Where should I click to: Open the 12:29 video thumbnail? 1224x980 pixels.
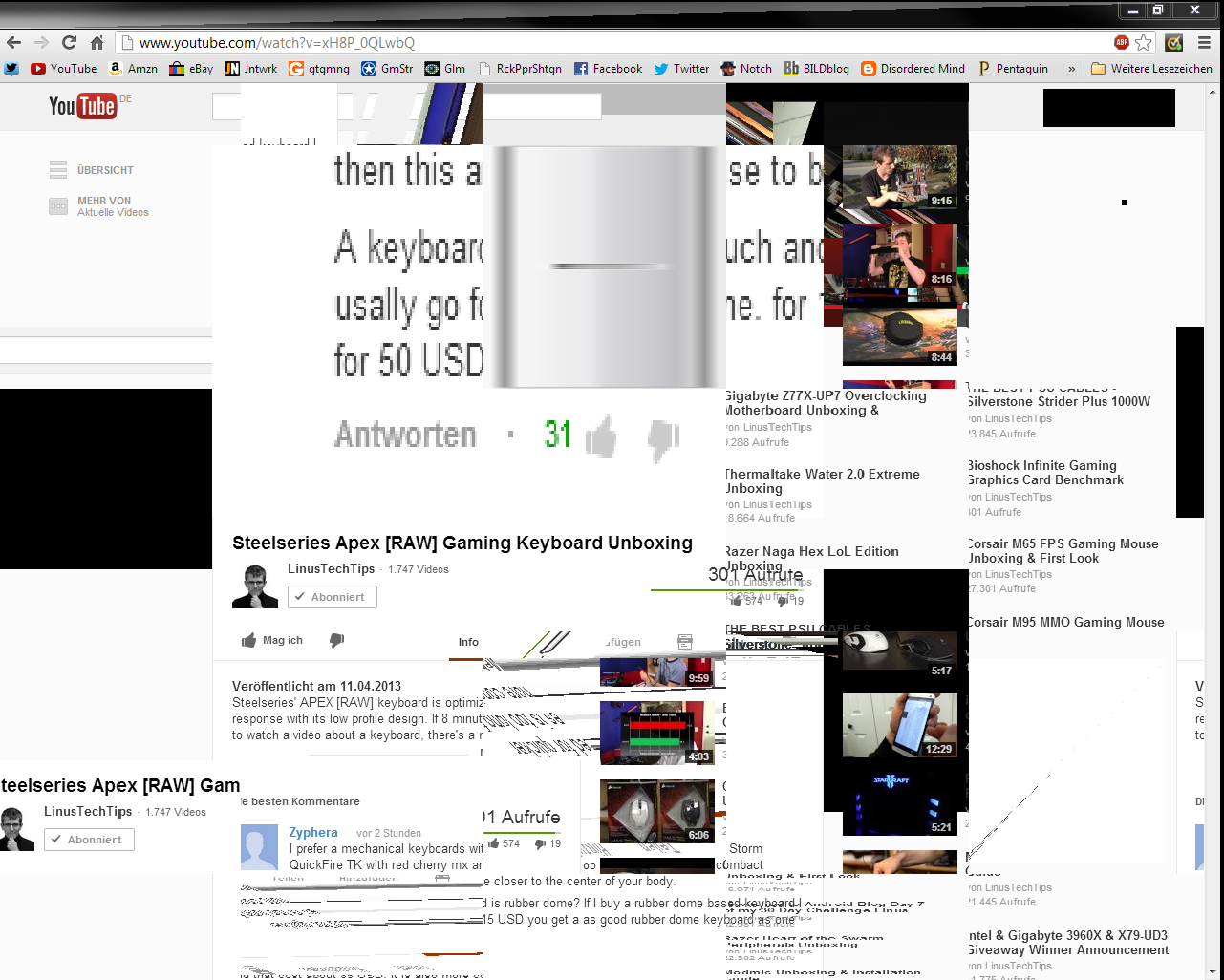(900, 725)
